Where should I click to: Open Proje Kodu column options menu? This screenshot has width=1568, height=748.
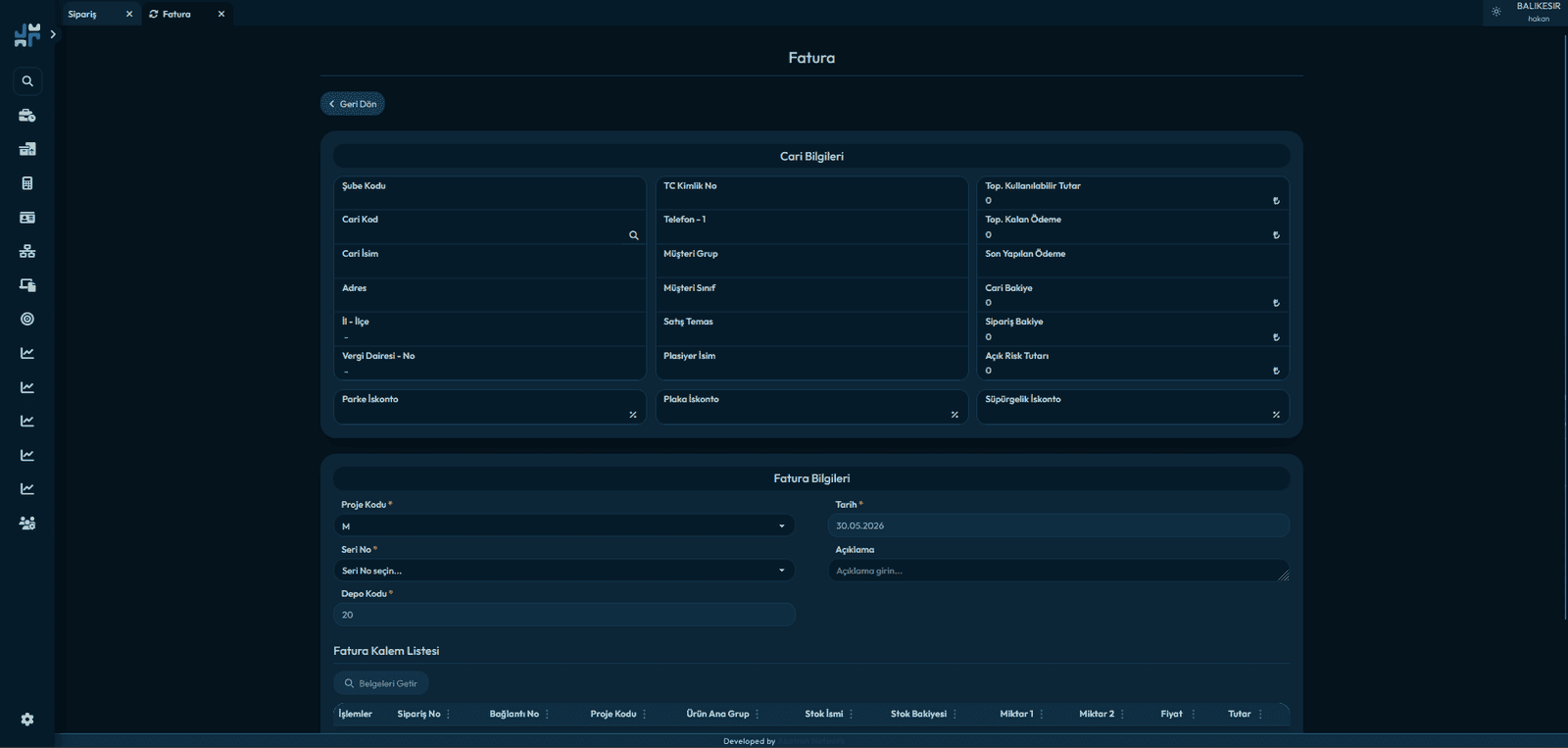[644, 714]
